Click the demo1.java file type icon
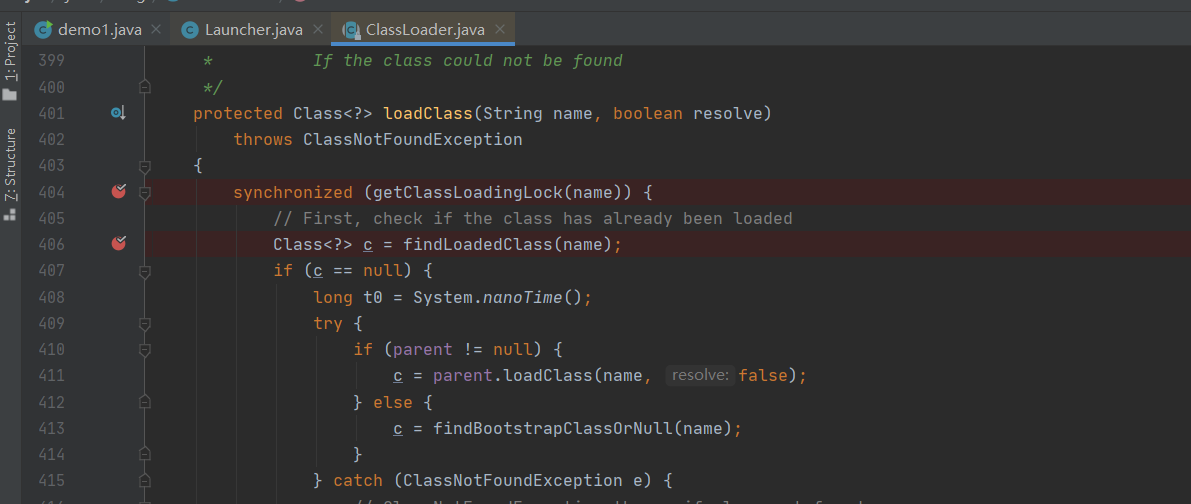1191x504 pixels. tap(43, 30)
